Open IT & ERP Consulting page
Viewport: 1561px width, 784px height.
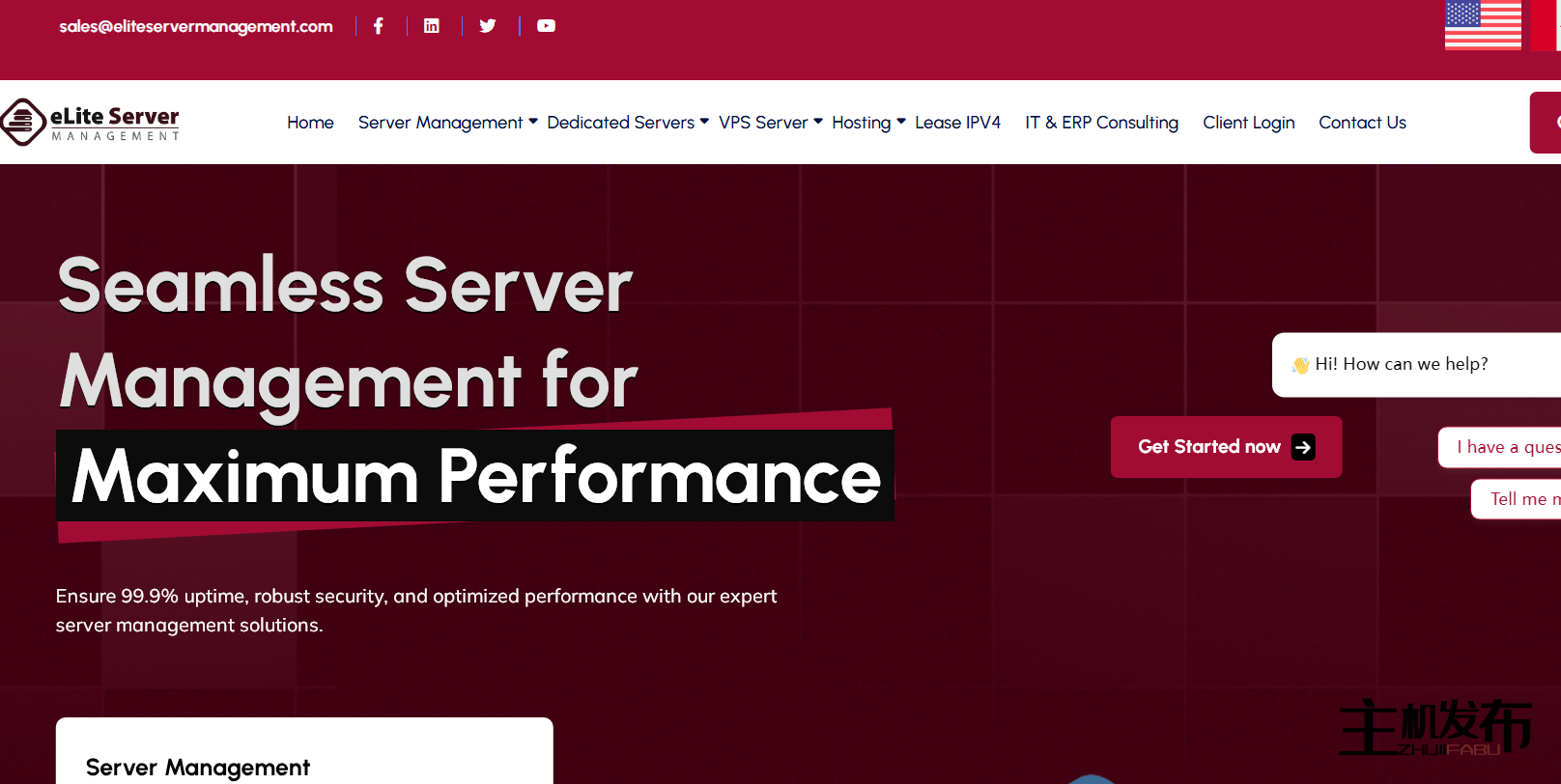point(1101,123)
